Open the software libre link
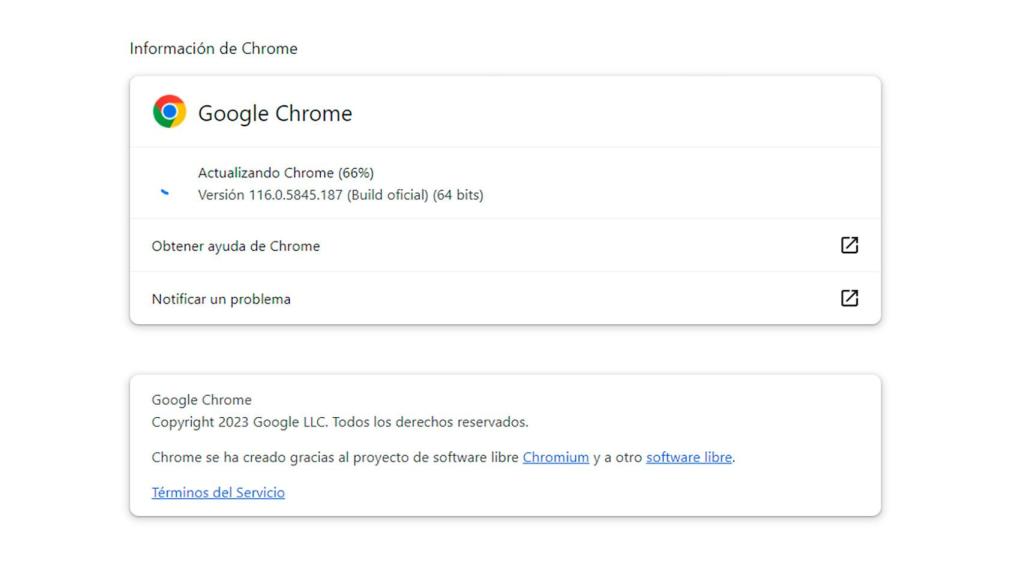1024x576 pixels. click(x=688, y=457)
